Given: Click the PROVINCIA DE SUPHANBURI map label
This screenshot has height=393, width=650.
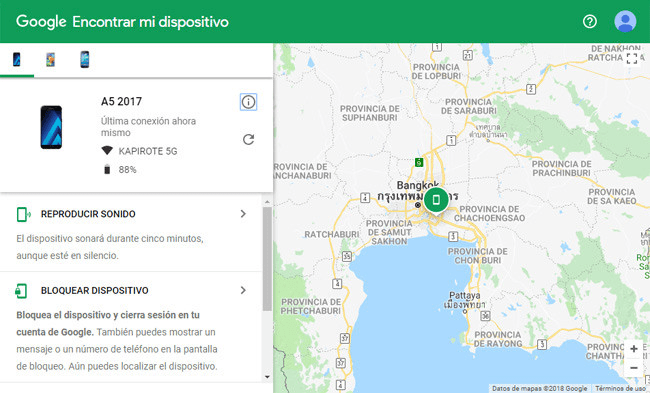Looking at the screenshot, I should point(370,113).
